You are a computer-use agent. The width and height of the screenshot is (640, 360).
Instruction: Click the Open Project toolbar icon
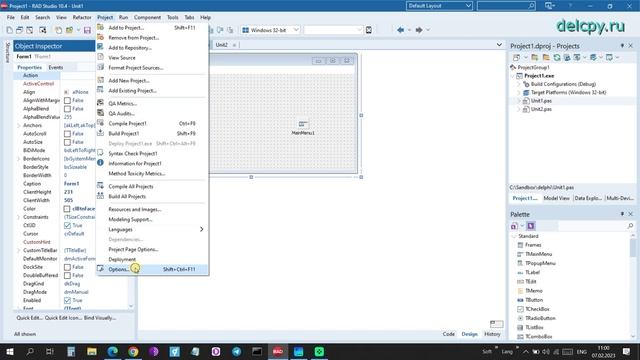pos(70,30)
